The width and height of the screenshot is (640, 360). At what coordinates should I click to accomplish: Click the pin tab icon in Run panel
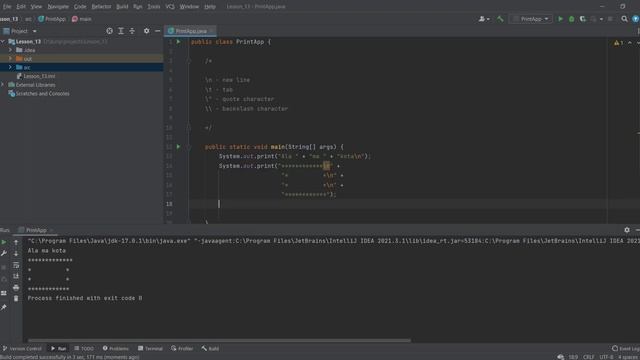tap(4, 307)
